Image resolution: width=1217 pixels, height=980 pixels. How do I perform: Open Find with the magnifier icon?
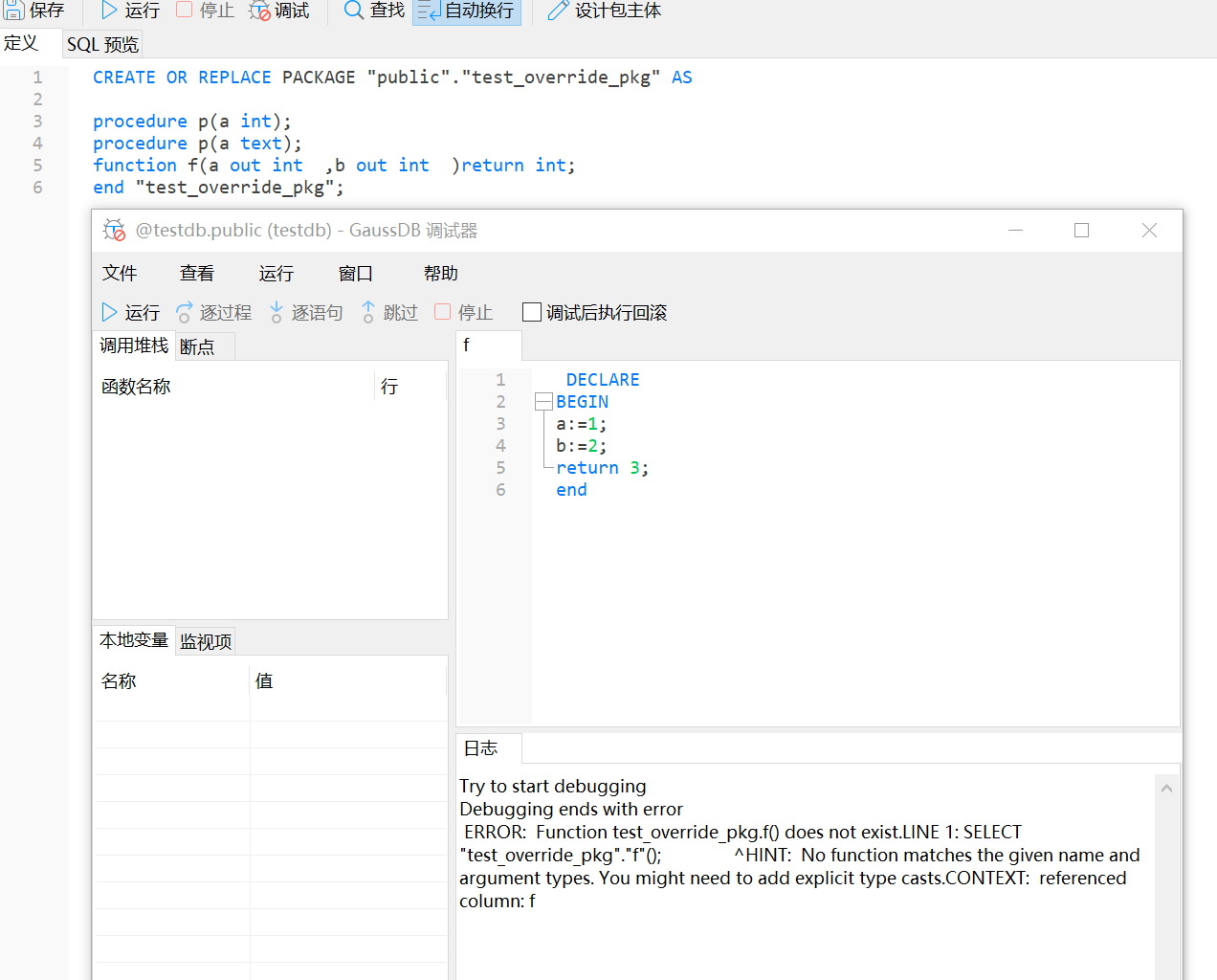click(x=354, y=11)
